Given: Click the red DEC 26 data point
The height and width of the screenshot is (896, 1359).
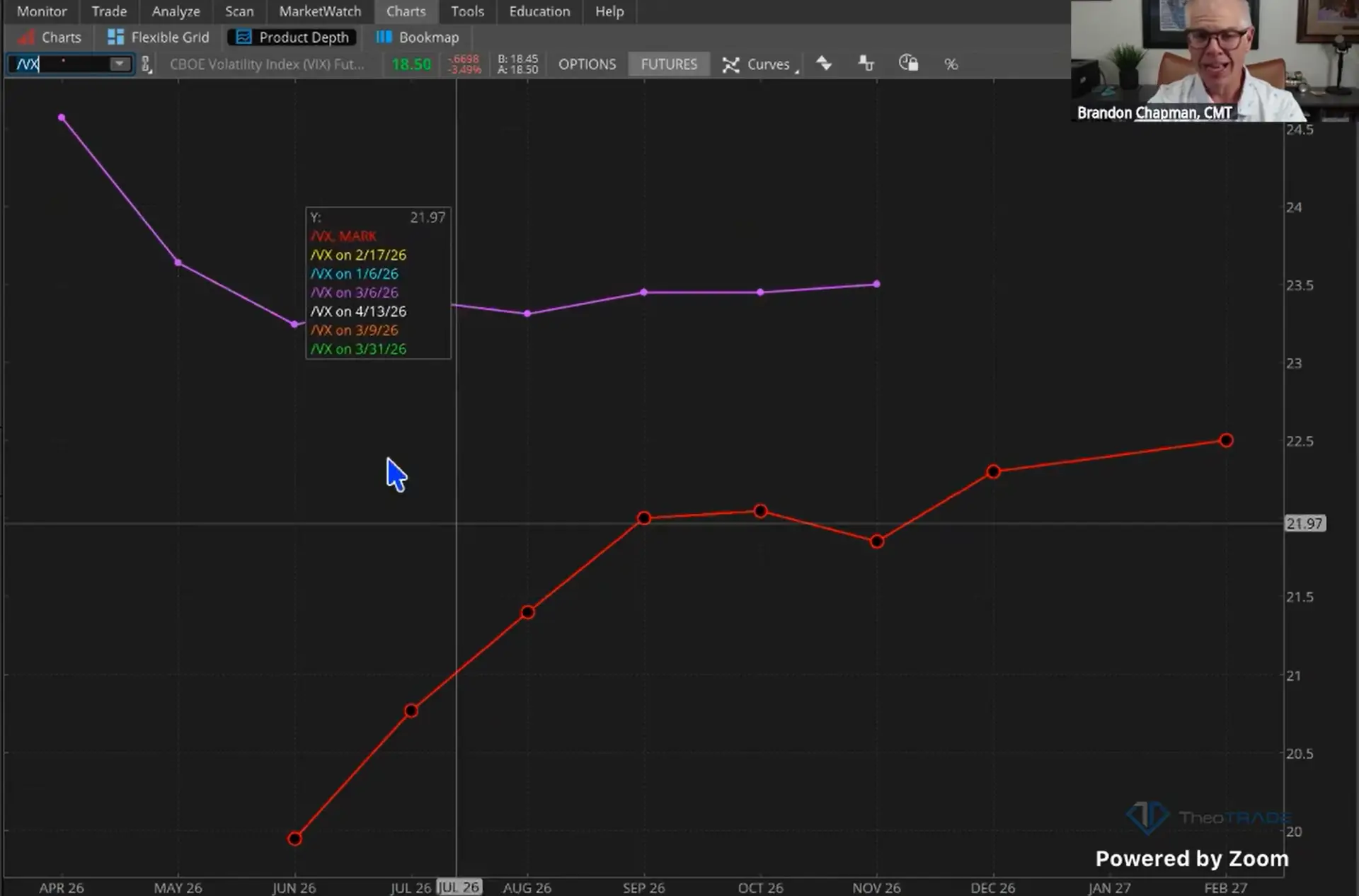Looking at the screenshot, I should [x=993, y=471].
